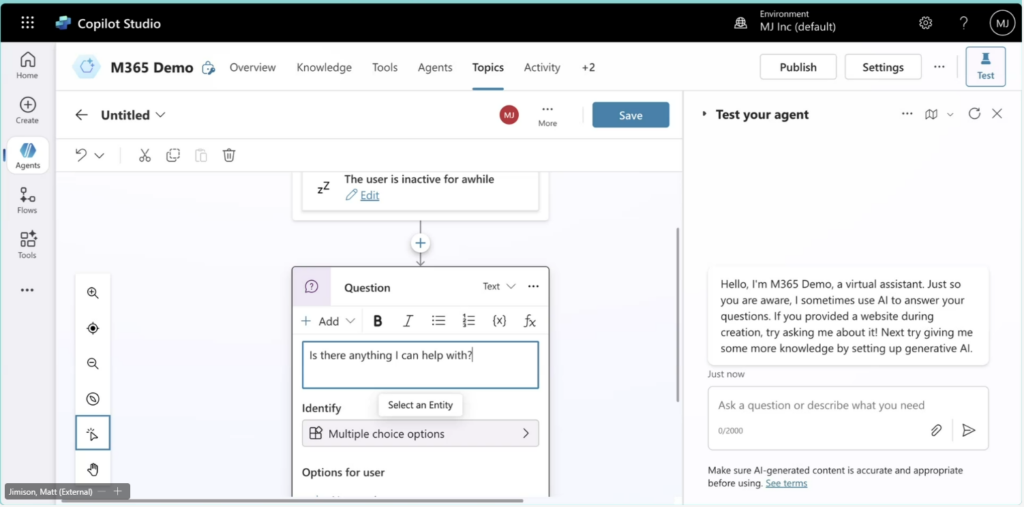Collapse the Test your agent triangle

(704, 114)
